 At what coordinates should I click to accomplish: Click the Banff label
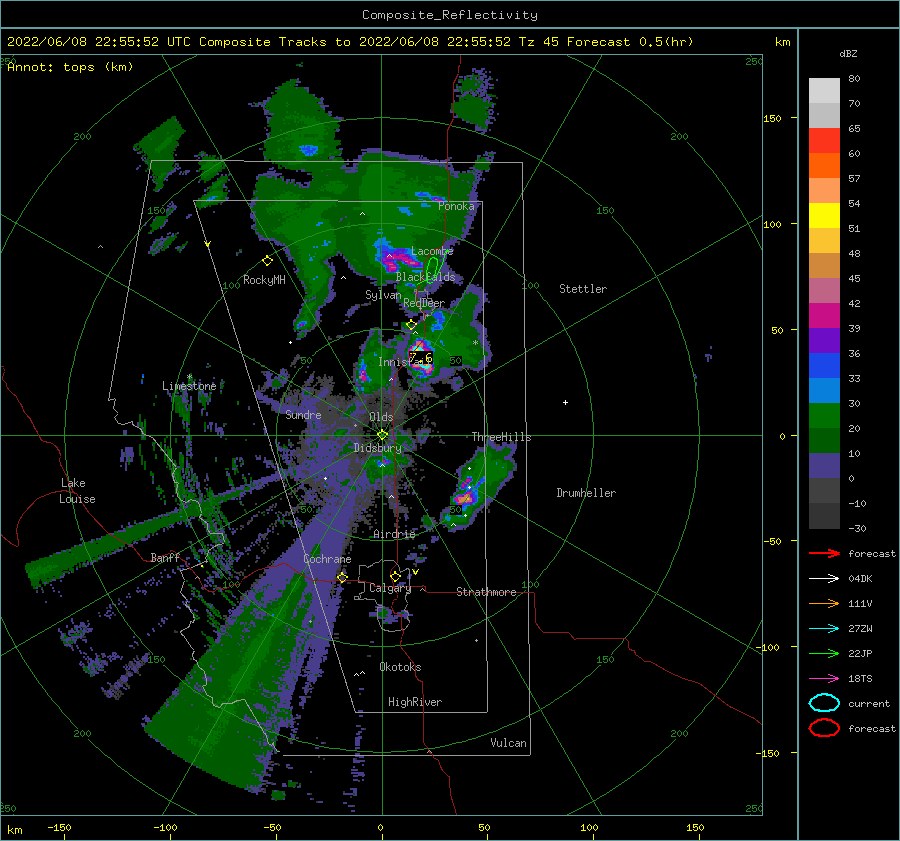[165, 557]
